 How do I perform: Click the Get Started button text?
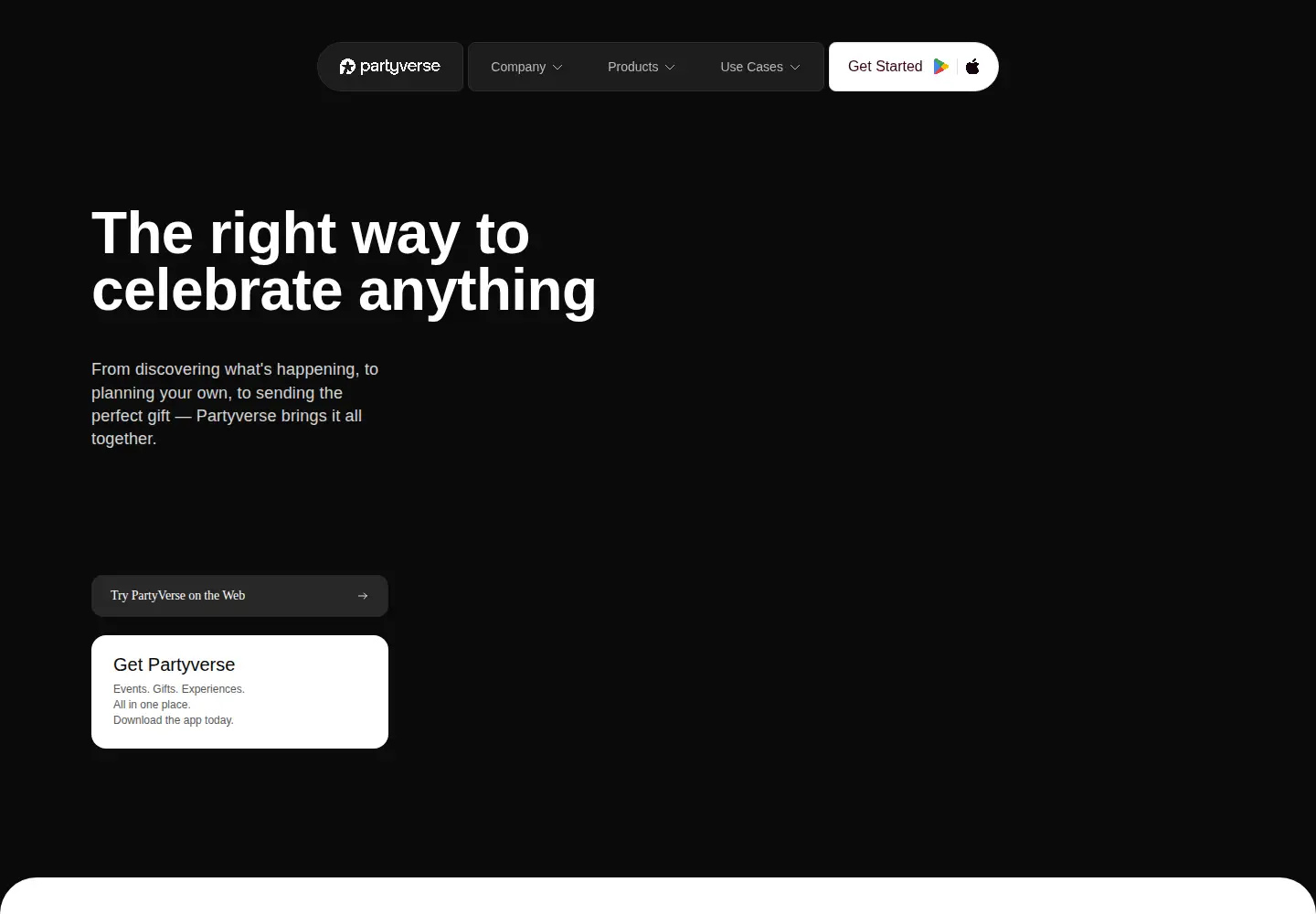pos(886,67)
